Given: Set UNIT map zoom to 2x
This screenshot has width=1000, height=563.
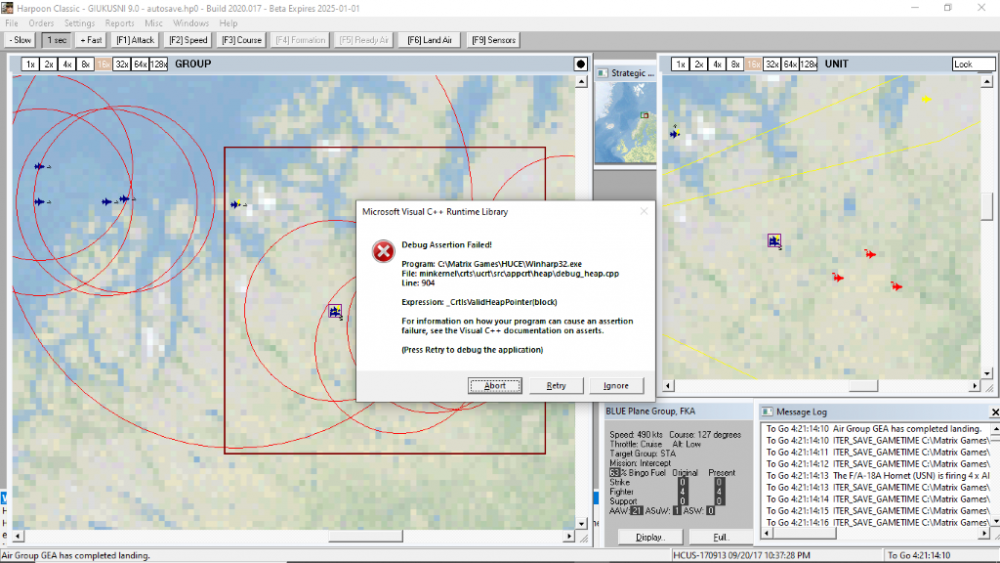Looking at the screenshot, I should coord(699,64).
